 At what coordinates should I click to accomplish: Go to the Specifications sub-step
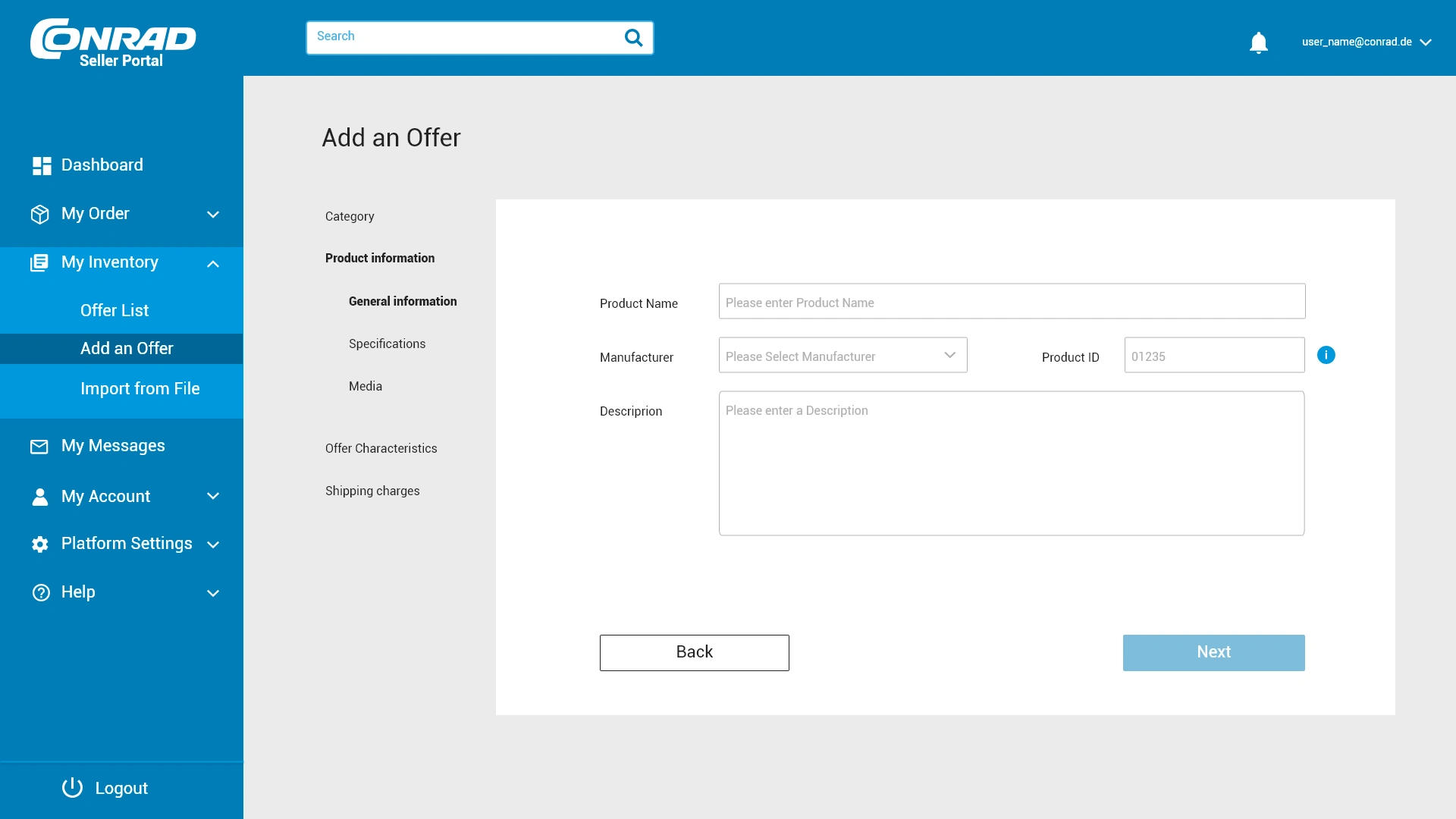(x=387, y=344)
